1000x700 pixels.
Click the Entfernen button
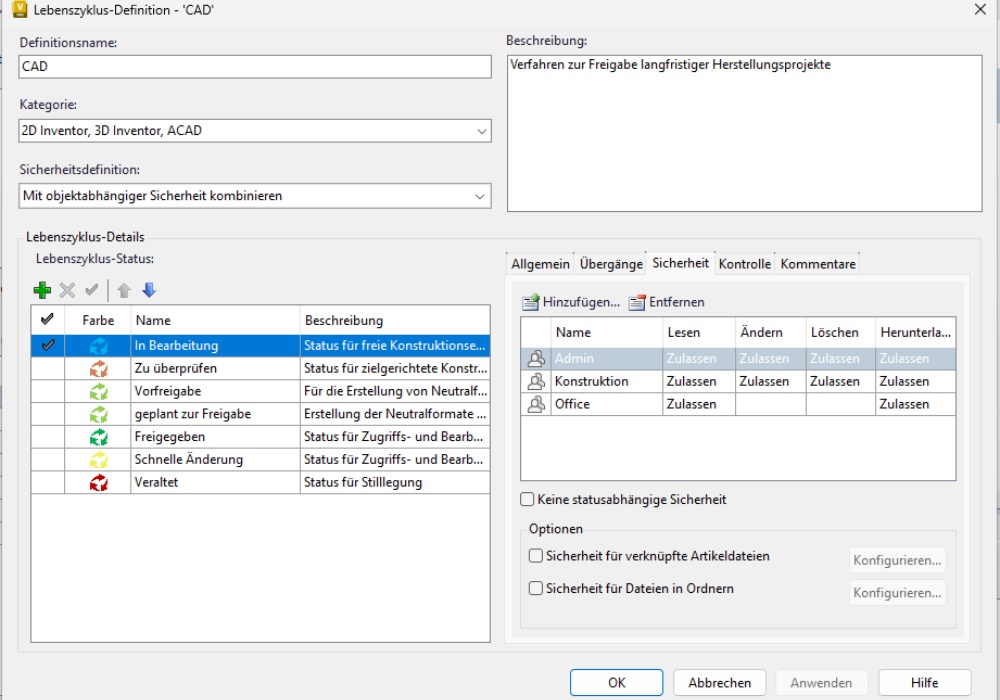(x=667, y=302)
